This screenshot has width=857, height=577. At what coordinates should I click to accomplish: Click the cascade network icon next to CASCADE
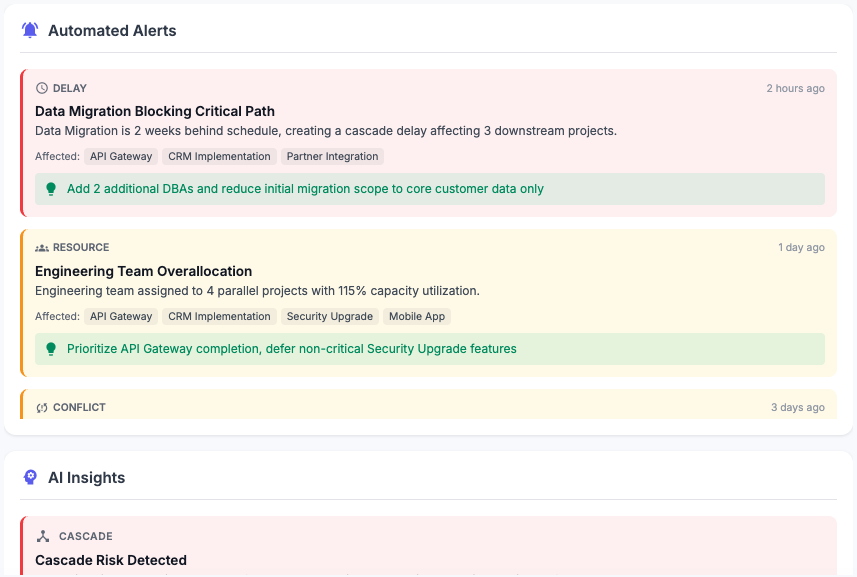click(x=43, y=536)
